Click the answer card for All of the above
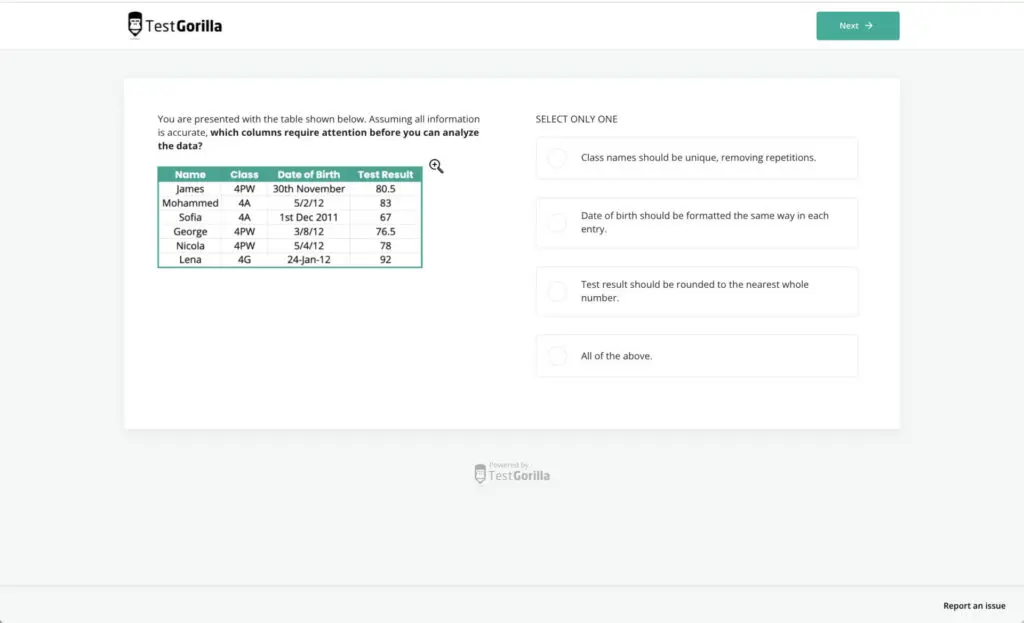The height and width of the screenshot is (623, 1024). click(x=697, y=355)
